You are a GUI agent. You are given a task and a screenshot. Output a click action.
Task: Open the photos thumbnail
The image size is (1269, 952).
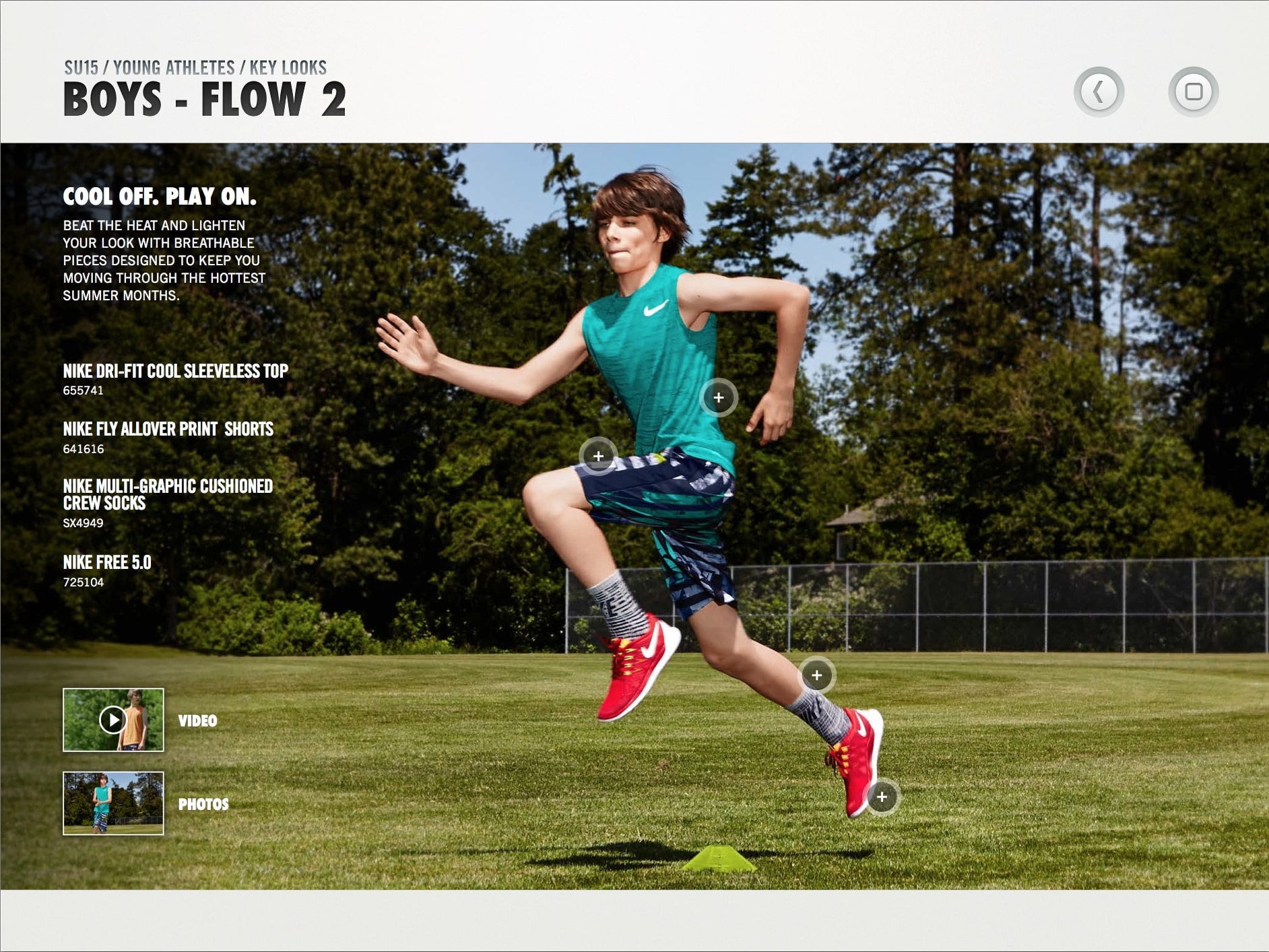pyautogui.click(x=113, y=803)
